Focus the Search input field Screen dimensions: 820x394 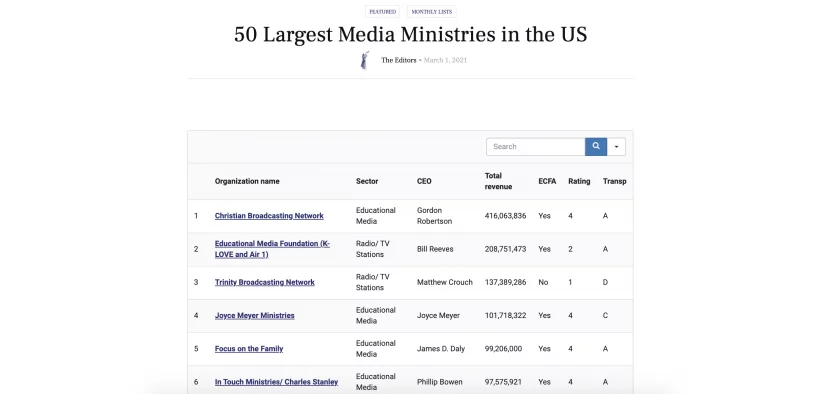click(536, 147)
